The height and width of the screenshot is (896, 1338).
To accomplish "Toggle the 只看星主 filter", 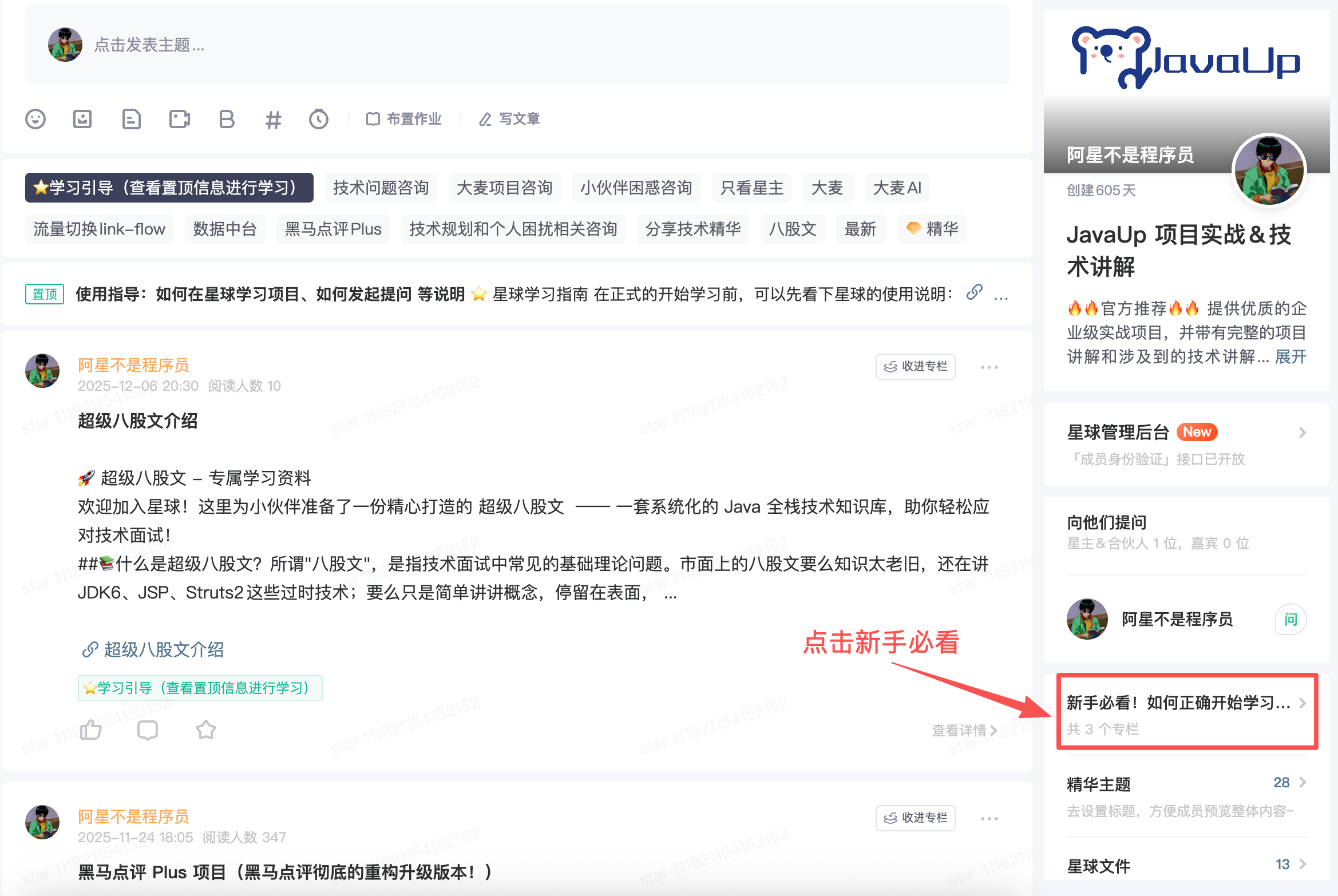I will 751,188.
